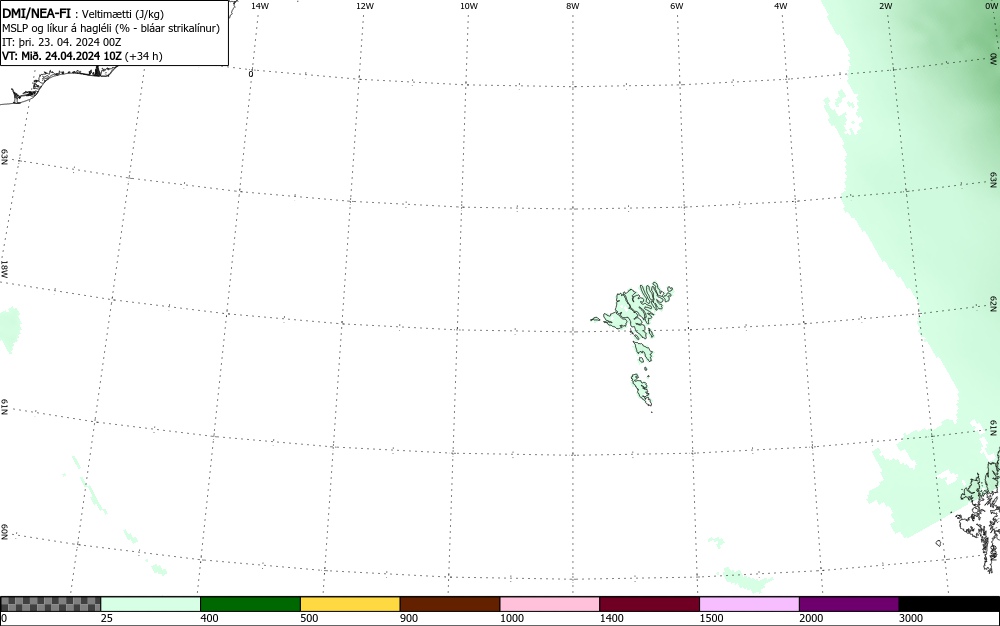Click the light purple 1500–2000 legend swatch
Screen dimensions: 1000x626
(x=749, y=604)
